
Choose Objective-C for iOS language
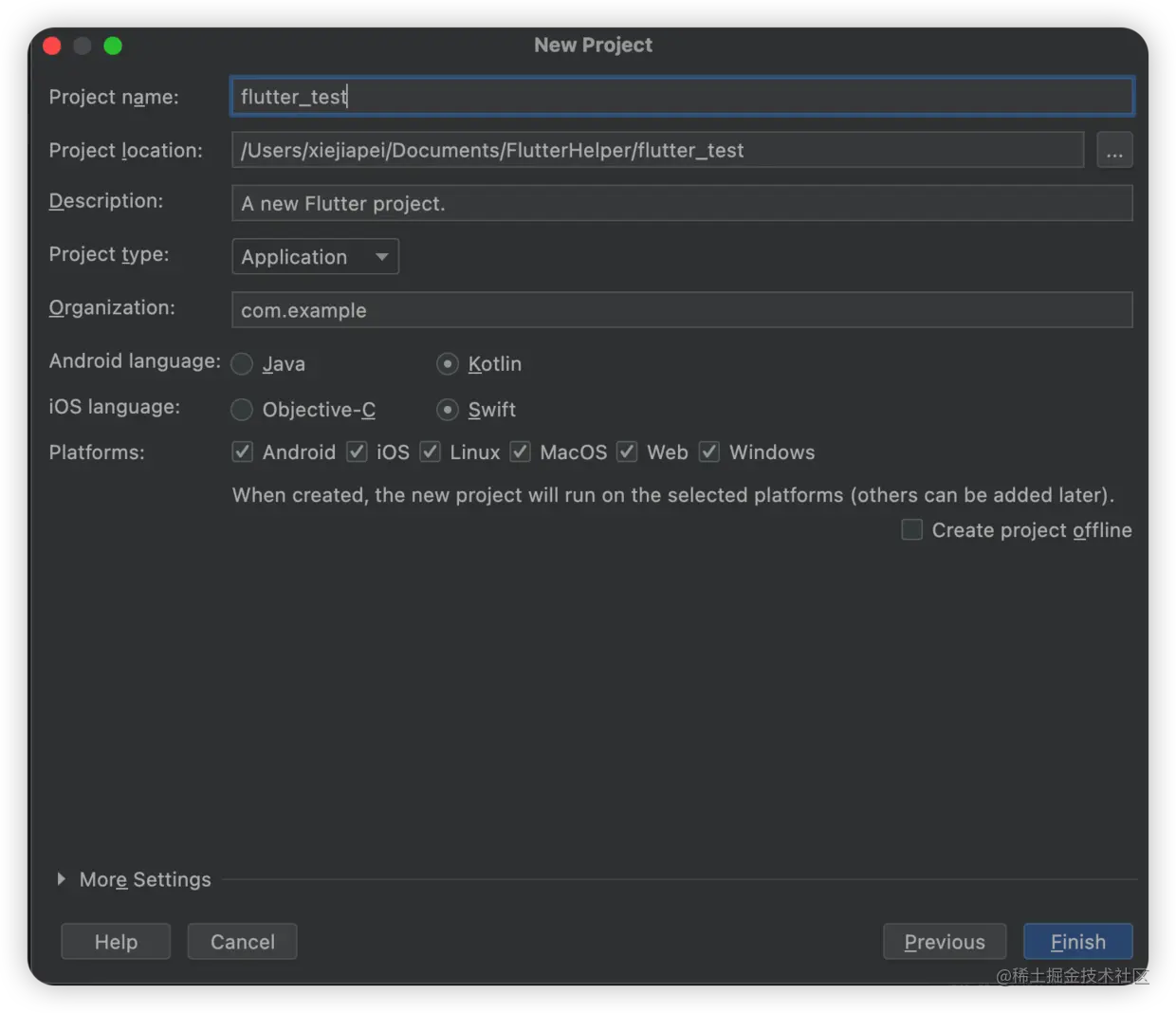click(243, 410)
